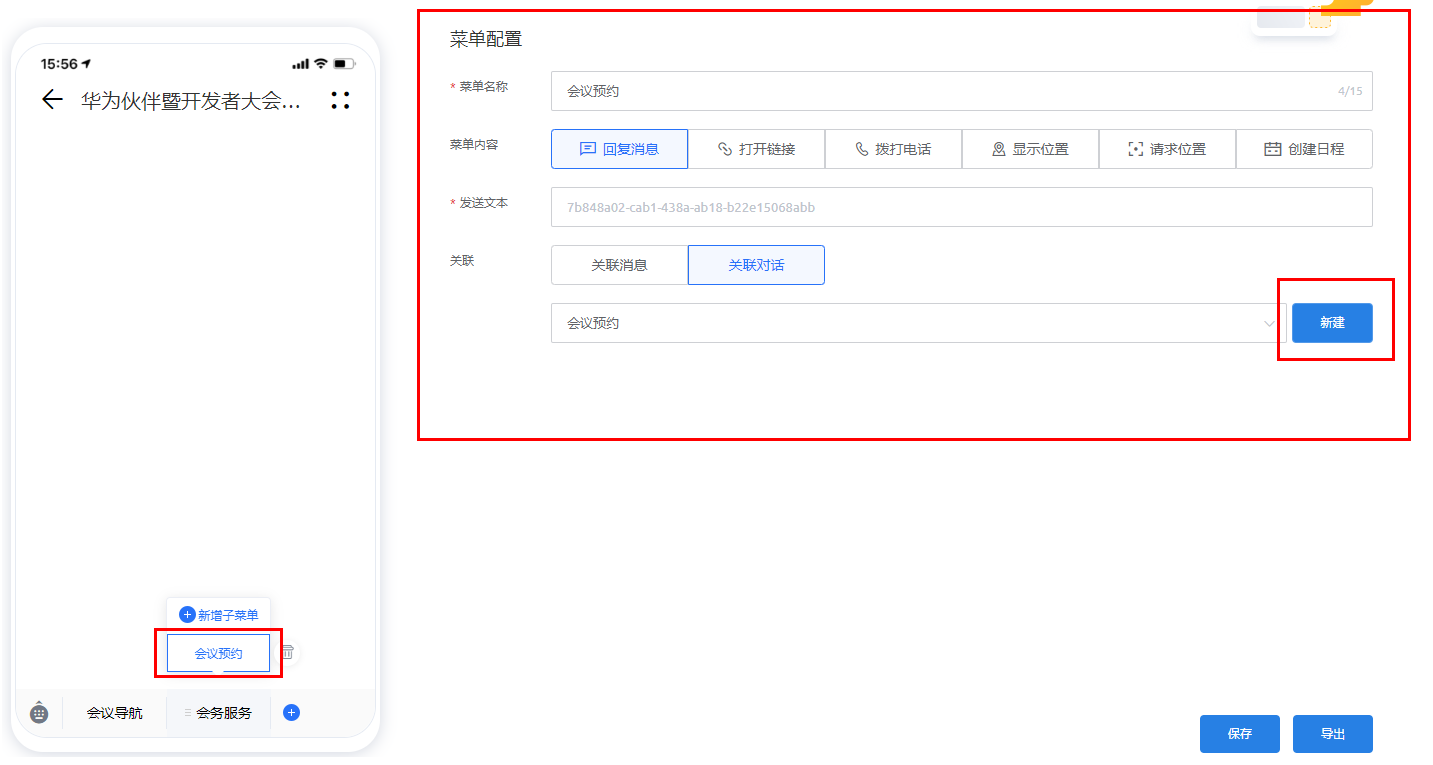Choose 打开链接 as menu content
Image resolution: width=1433 pixels, height=765 pixels.
(756, 149)
